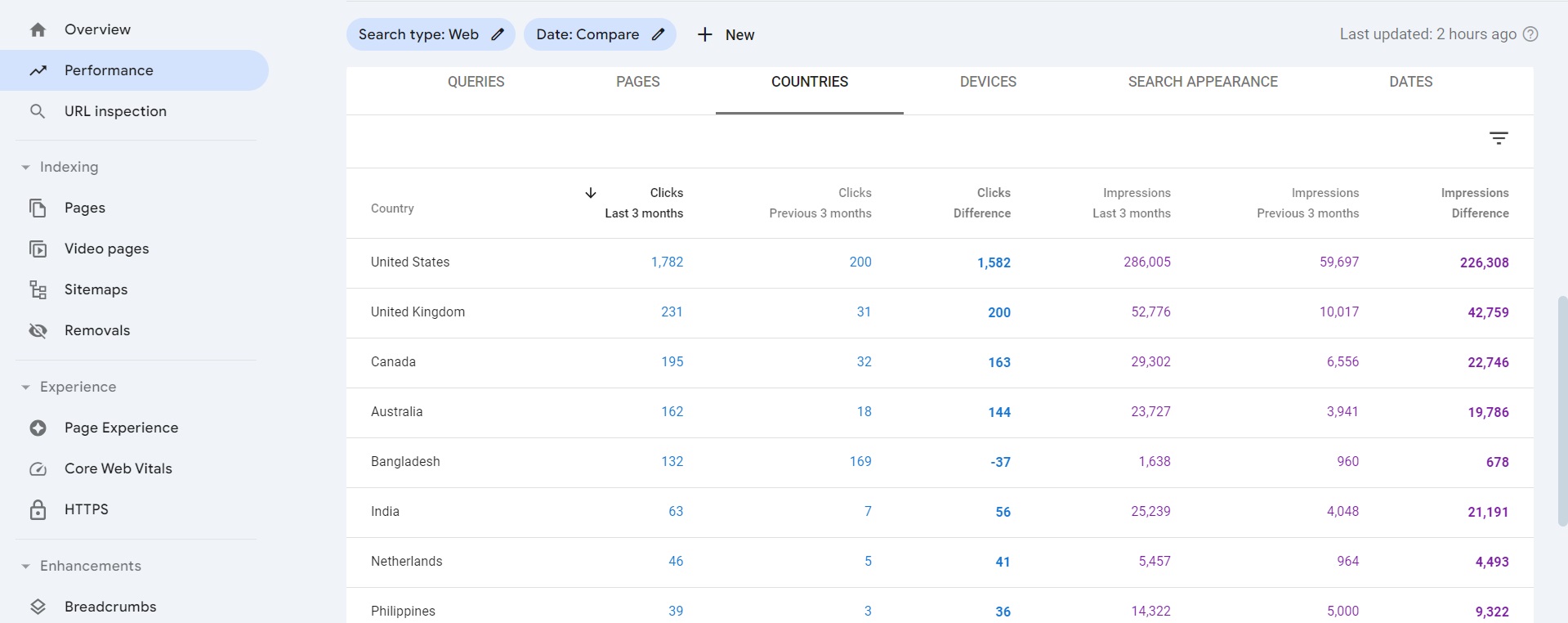
Task: Select the Philippines country row
Action: (940, 606)
